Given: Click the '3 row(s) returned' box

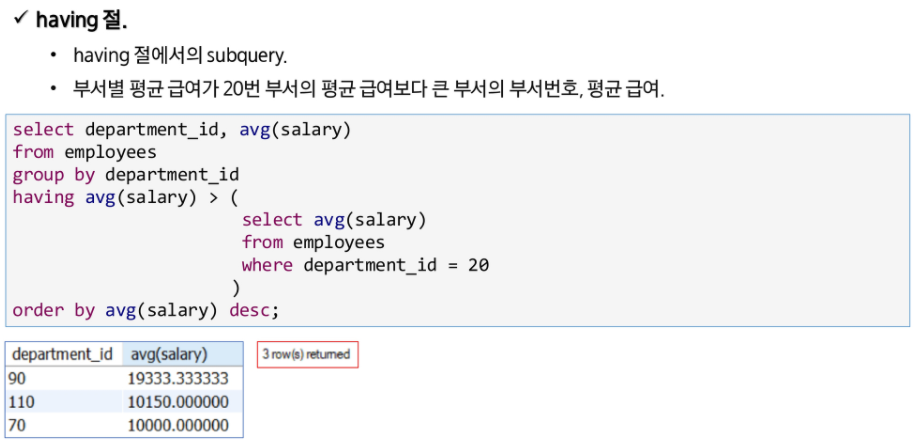Looking at the screenshot, I should pyautogui.click(x=308, y=355).
